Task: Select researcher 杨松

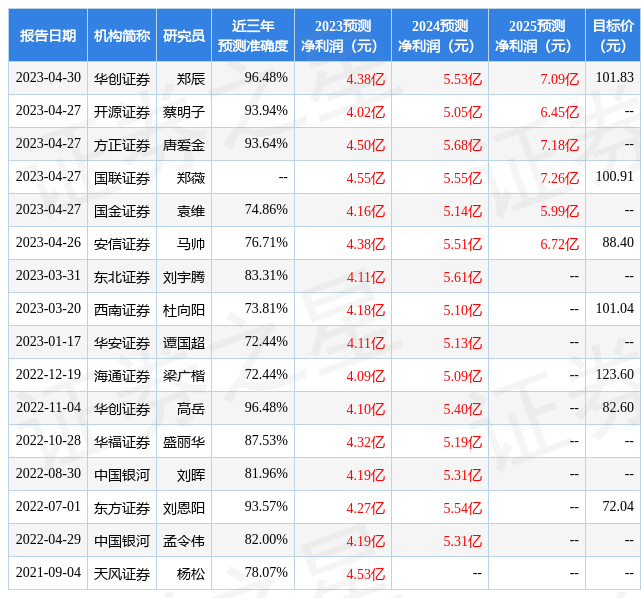Action: click(191, 575)
